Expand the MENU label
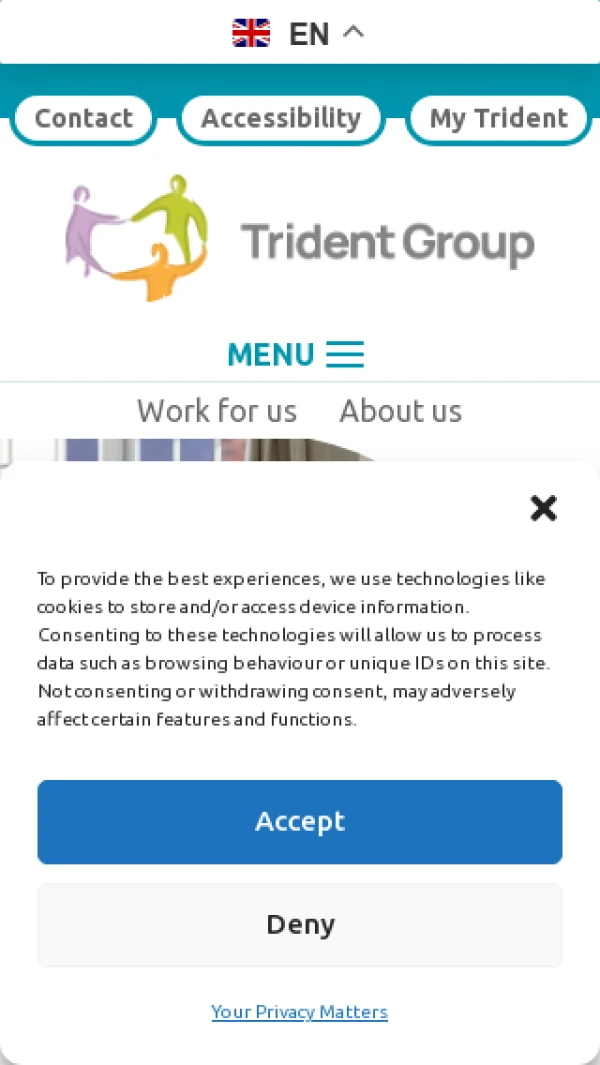 pos(270,354)
